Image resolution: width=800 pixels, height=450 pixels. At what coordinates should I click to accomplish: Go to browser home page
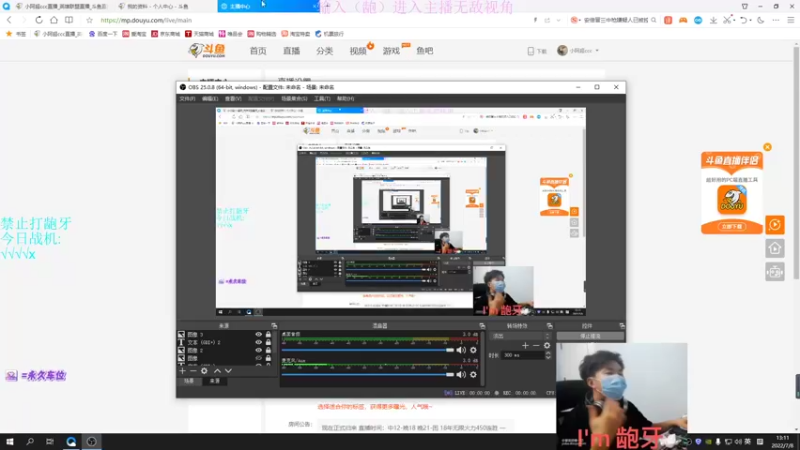[54, 20]
